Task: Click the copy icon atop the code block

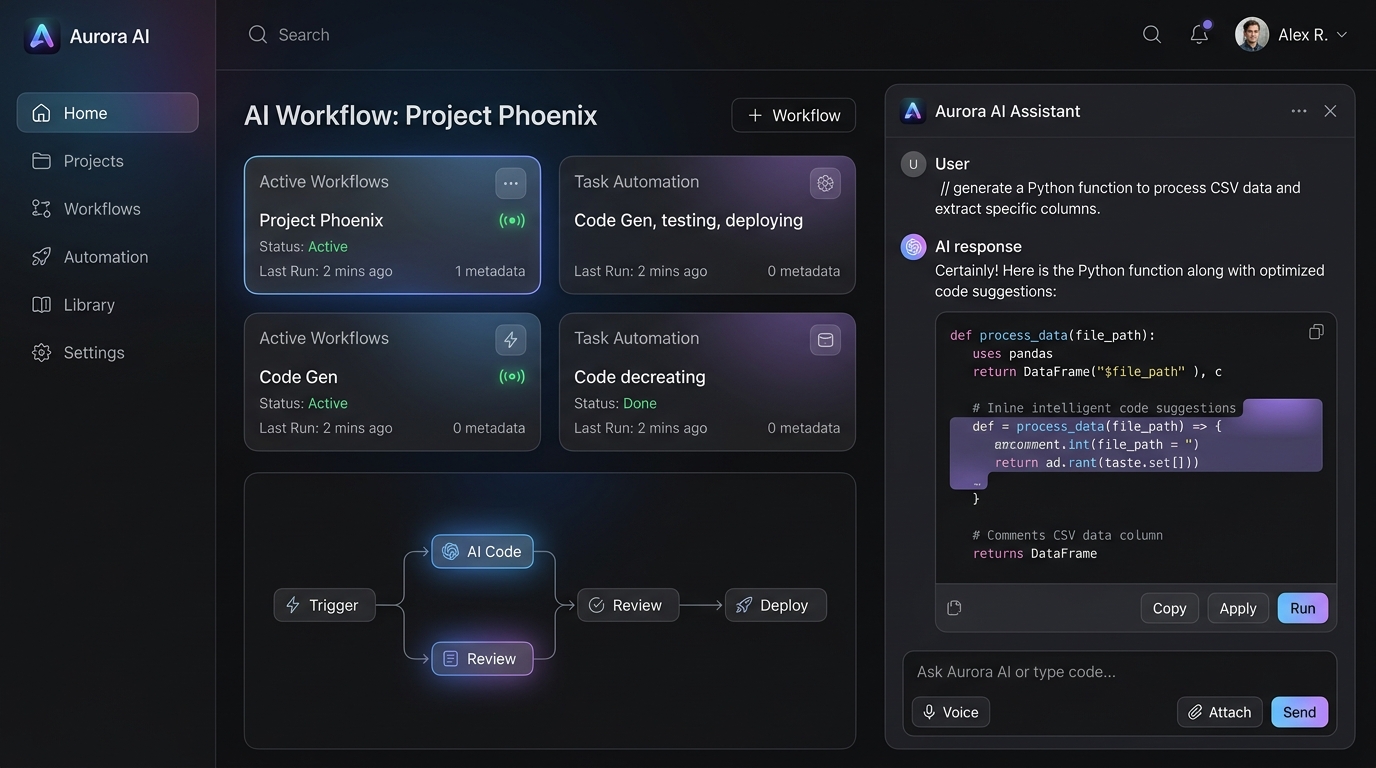Action: [1316, 332]
